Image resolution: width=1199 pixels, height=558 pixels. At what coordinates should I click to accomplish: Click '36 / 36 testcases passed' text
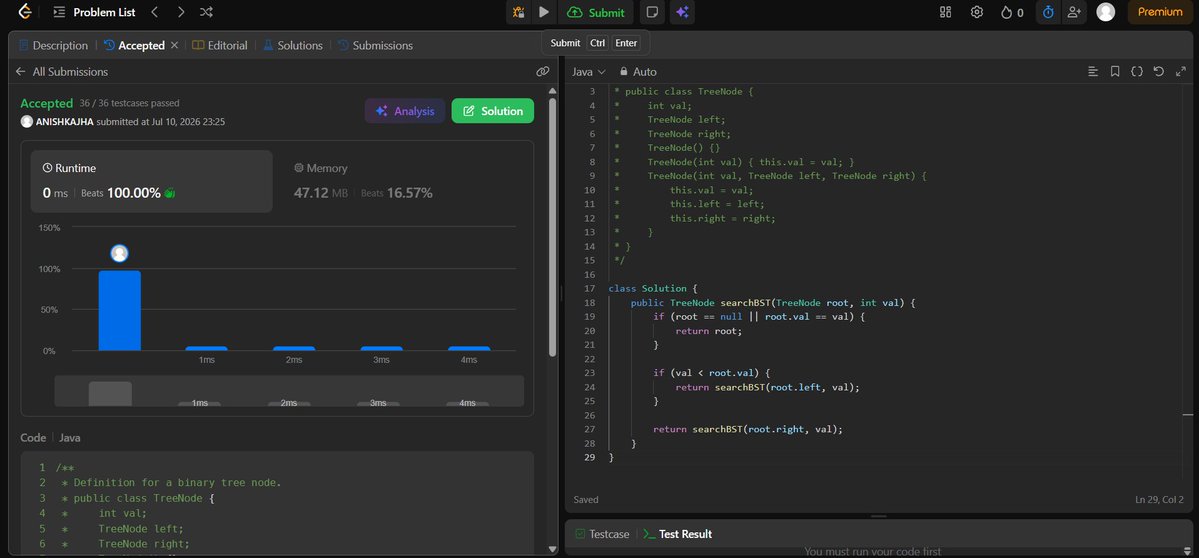[x=129, y=103]
